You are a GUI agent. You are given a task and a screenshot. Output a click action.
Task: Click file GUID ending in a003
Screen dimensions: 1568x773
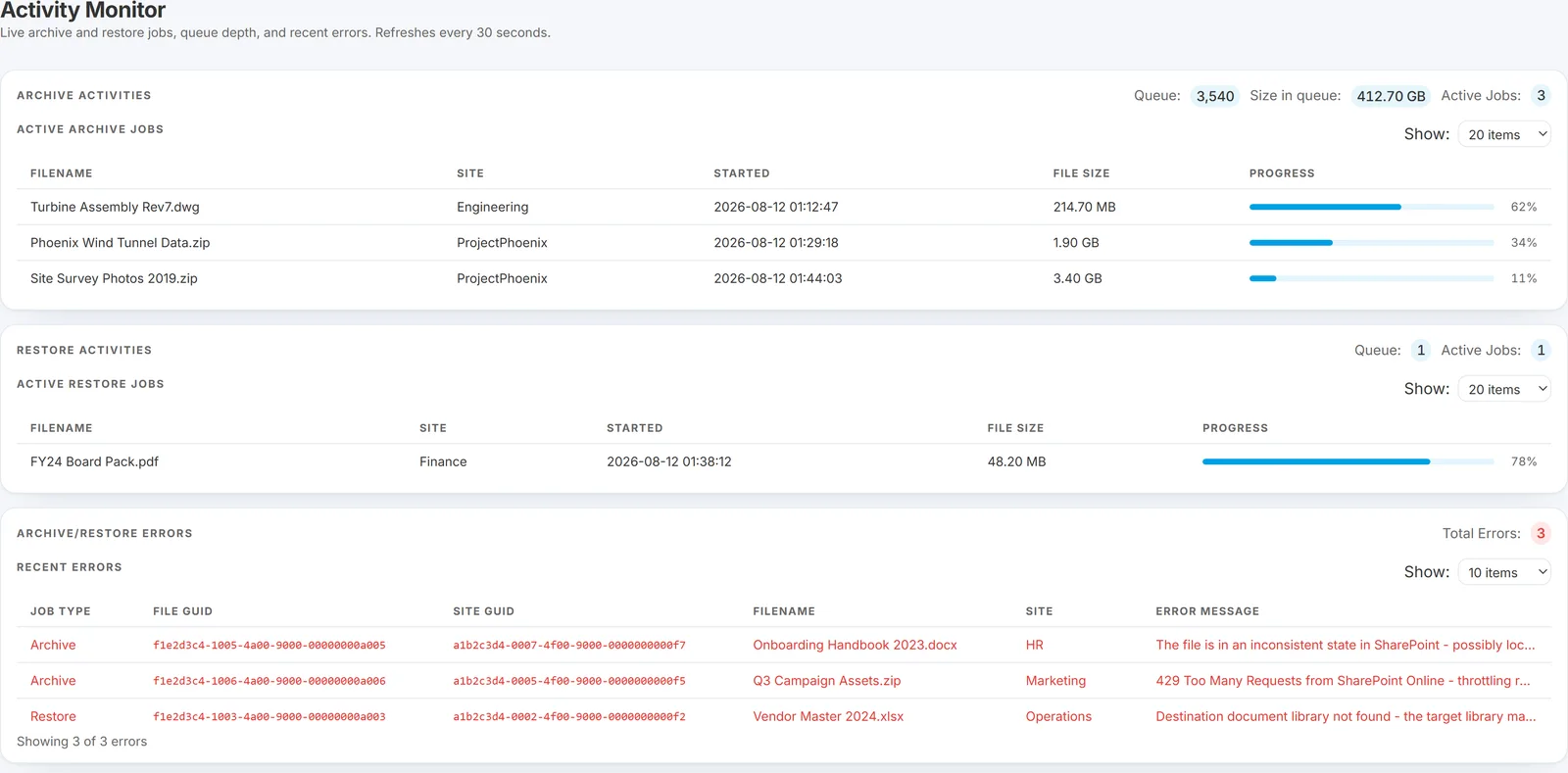(x=269, y=716)
